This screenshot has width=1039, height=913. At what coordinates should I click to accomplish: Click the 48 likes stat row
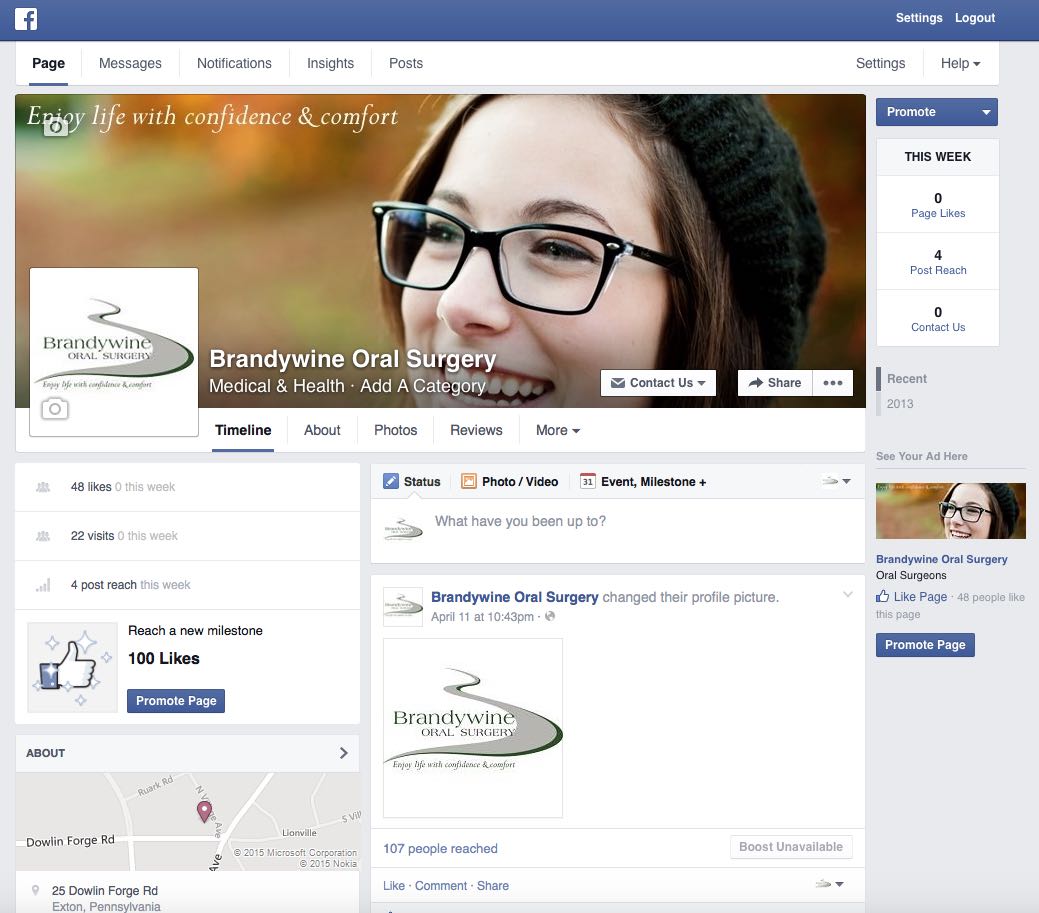[188, 487]
